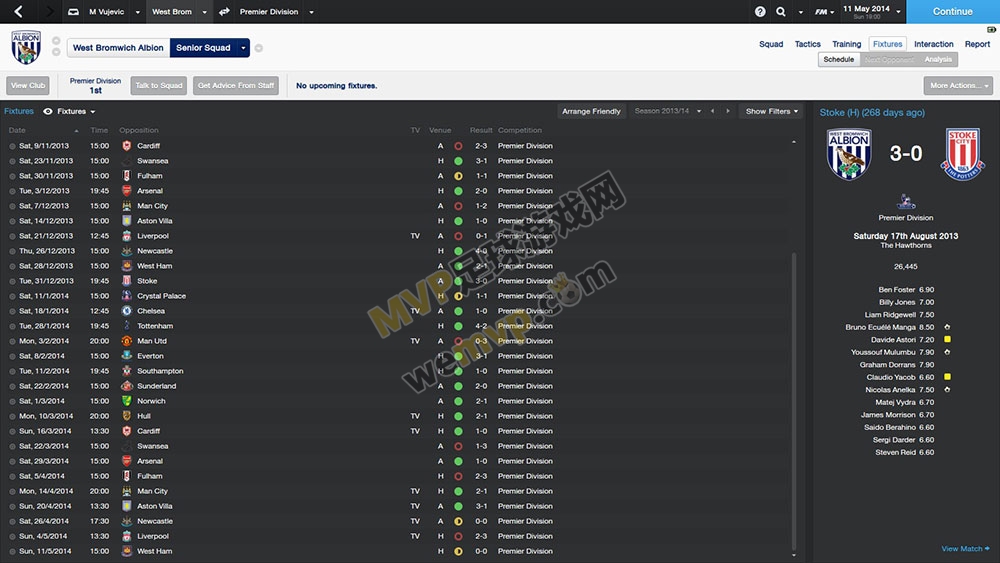Image resolution: width=1000 pixels, height=563 pixels.
Task: Click the Liverpool badge on 21/12/2013 row
Action: coord(126,236)
